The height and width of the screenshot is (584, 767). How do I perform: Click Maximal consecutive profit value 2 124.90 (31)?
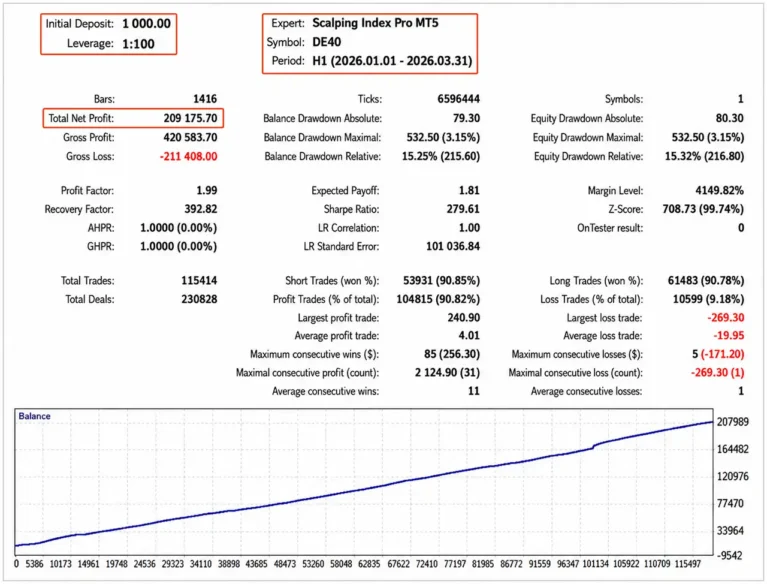[x=447, y=373]
